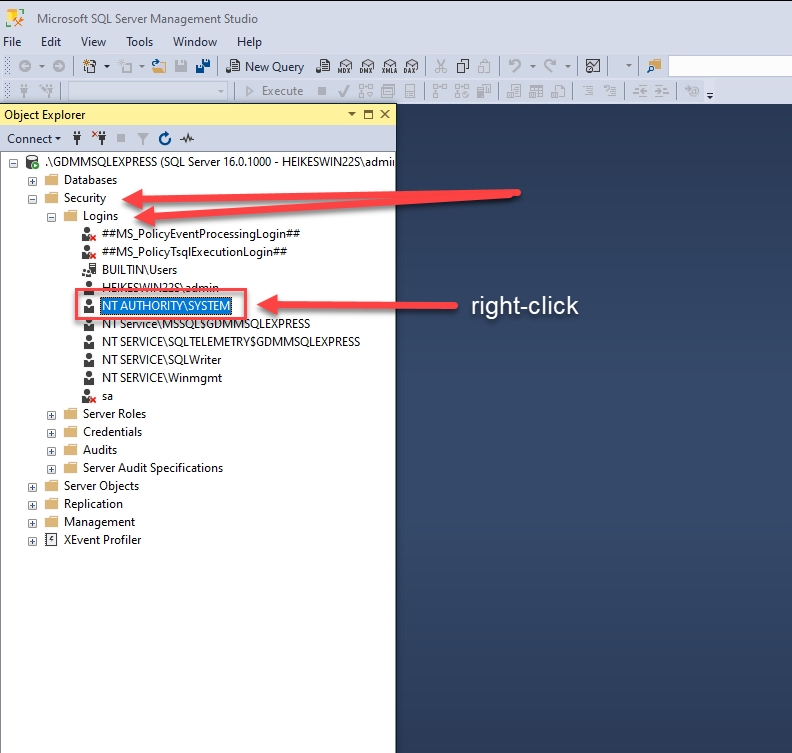Open a New Query window
Image resolution: width=792 pixels, height=753 pixels.
[265, 67]
